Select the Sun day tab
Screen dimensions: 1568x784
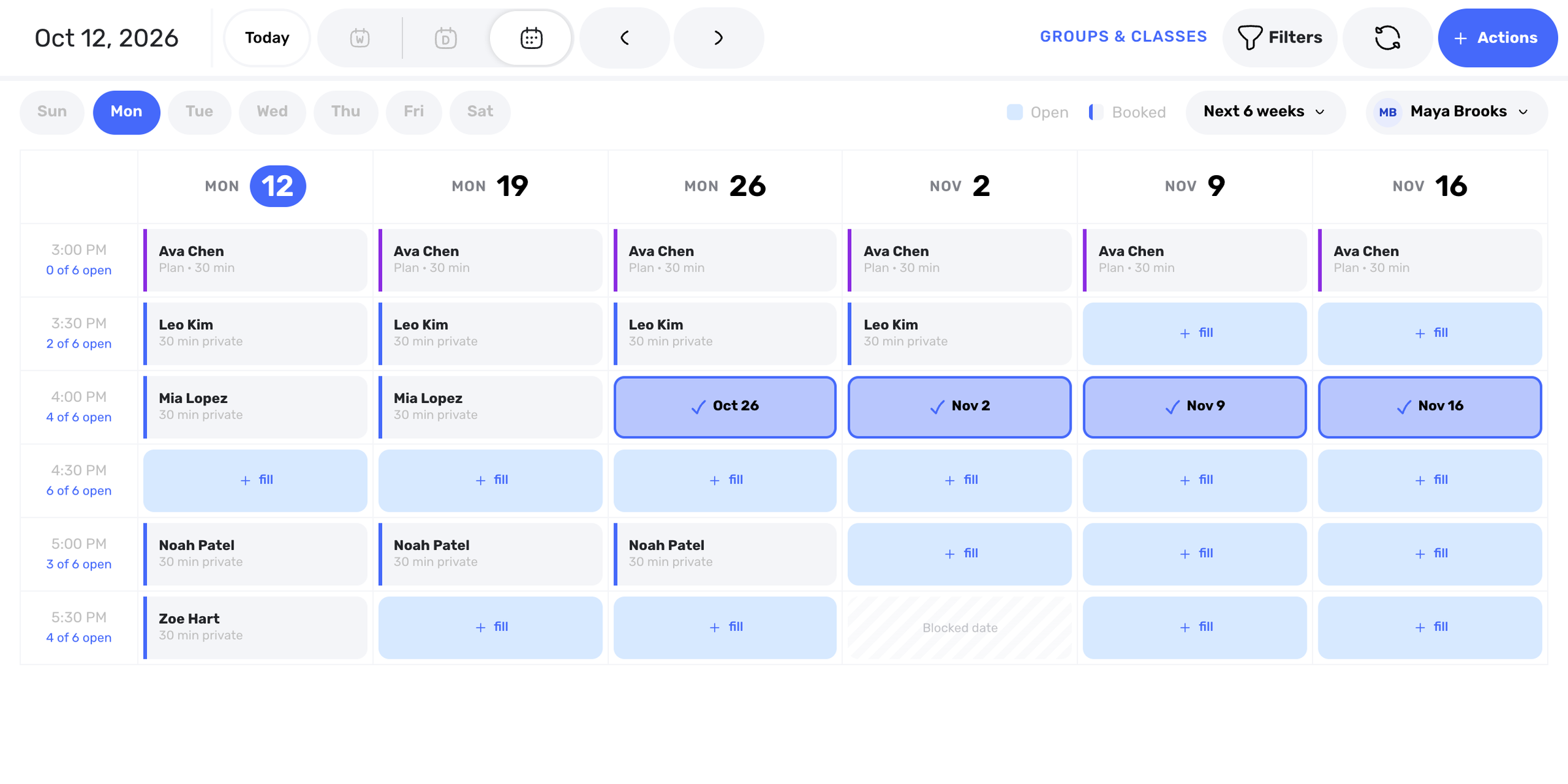click(x=52, y=112)
